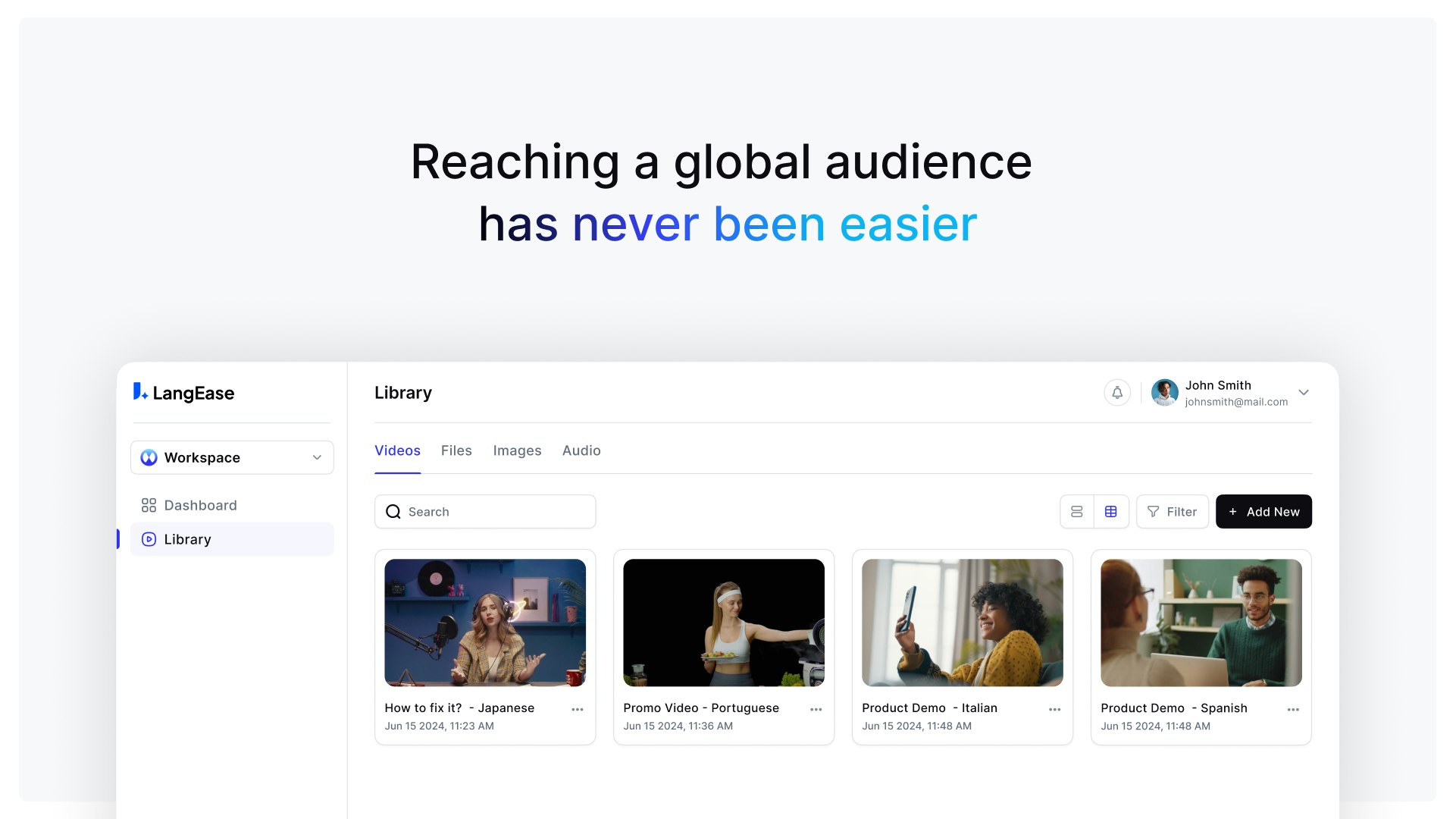
Task: Open more options for Italian product demo
Action: click(x=1055, y=710)
